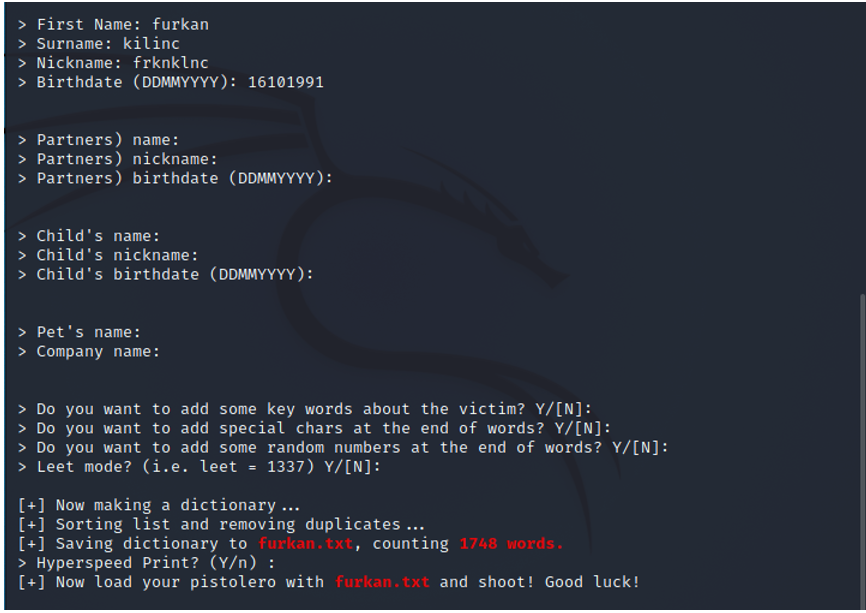Click the red furkan.txt in Saving dictionary line
This screenshot has width=866, height=613.
[x=305, y=543]
